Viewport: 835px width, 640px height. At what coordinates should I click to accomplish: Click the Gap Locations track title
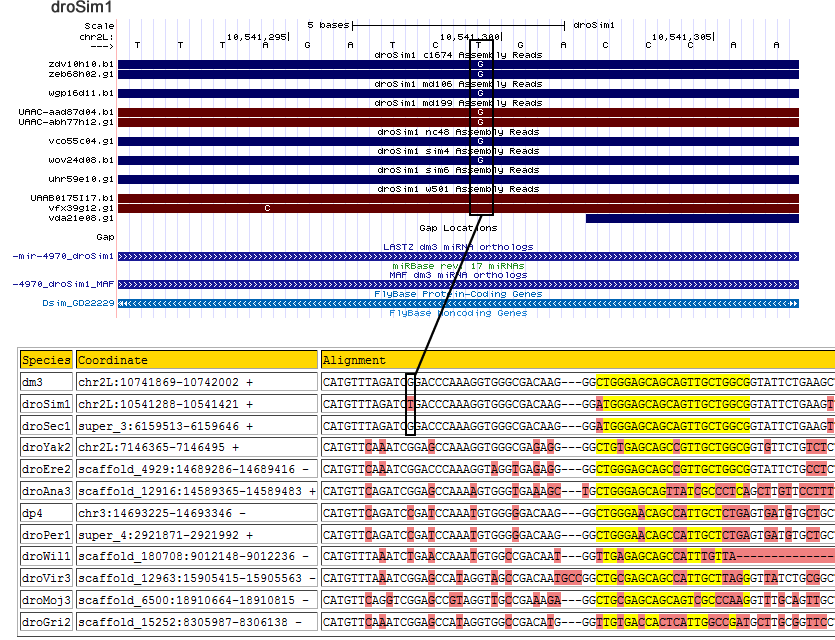click(x=458, y=228)
